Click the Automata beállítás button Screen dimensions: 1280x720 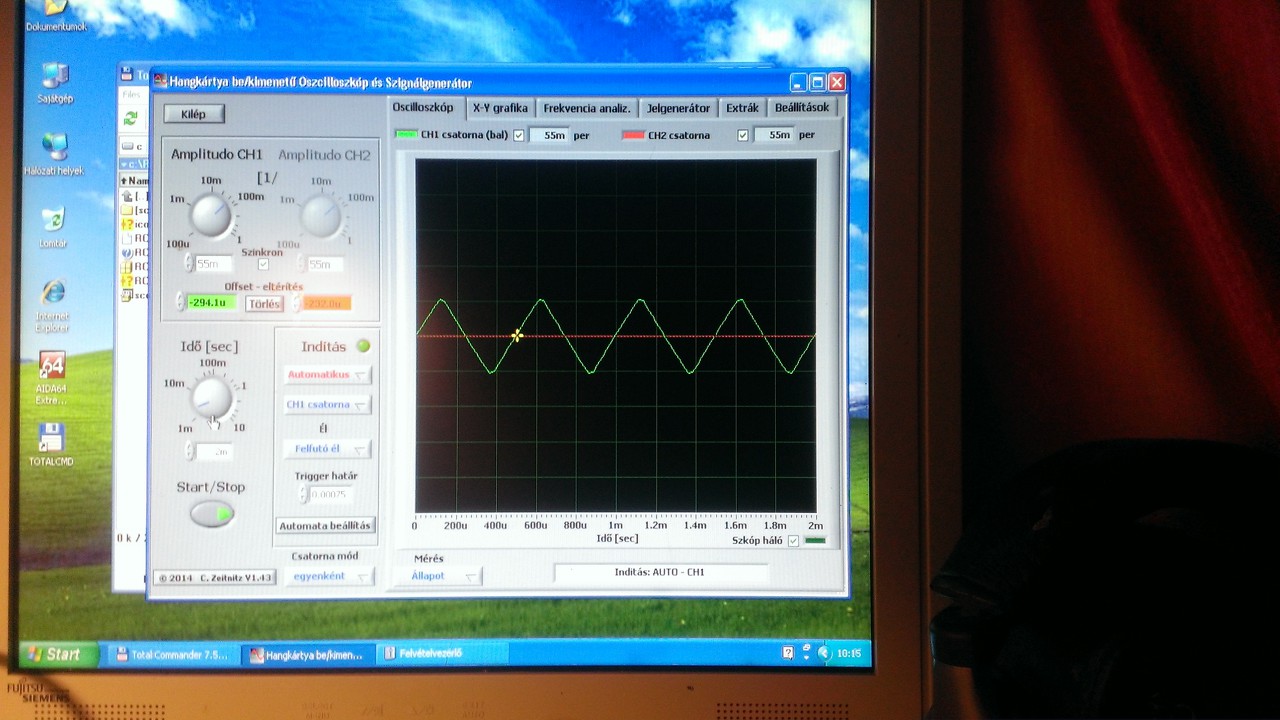pyautogui.click(x=325, y=526)
